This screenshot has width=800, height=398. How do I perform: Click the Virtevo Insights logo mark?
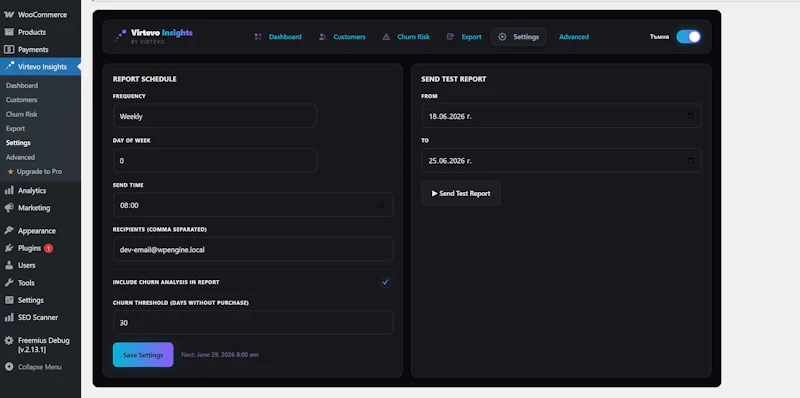pos(120,35)
